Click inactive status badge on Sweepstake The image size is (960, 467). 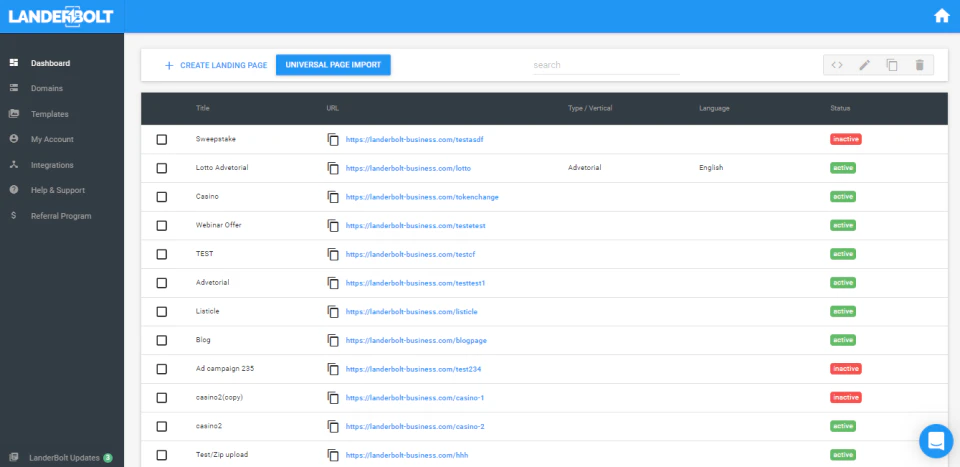846,139
